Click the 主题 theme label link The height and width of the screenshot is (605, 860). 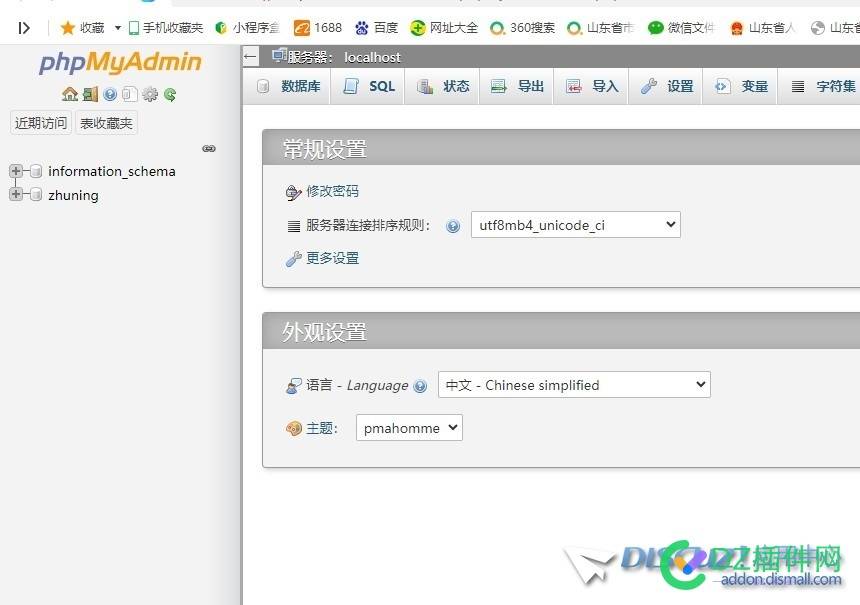pos(321,428)
